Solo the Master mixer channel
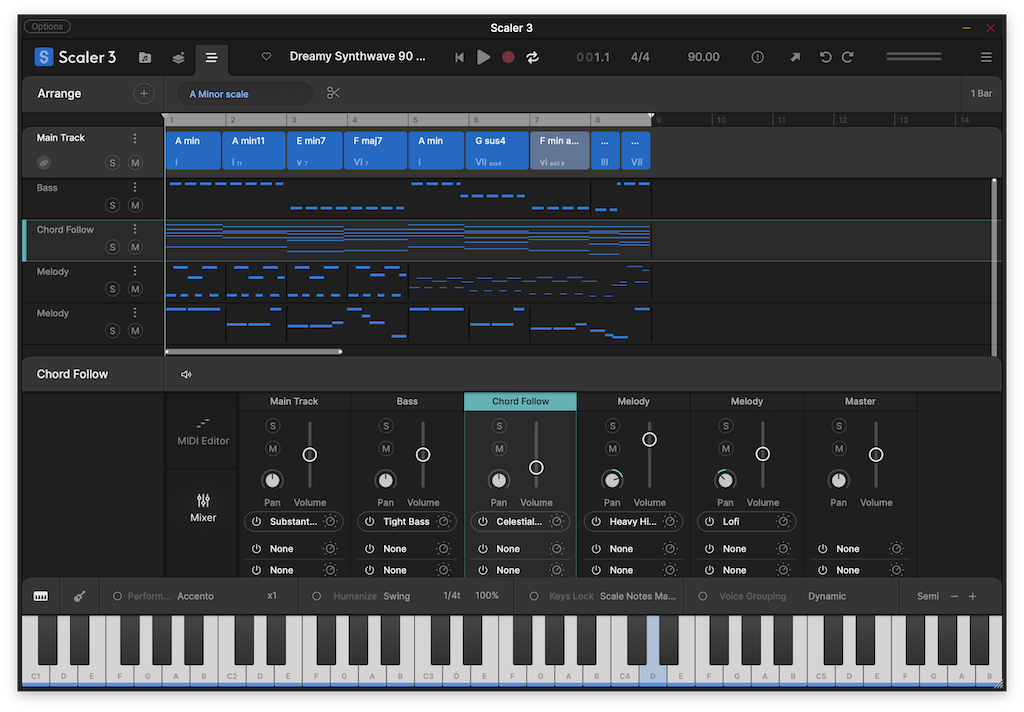1024x712 pixels. pyautogui.click(x=839, y=426)
